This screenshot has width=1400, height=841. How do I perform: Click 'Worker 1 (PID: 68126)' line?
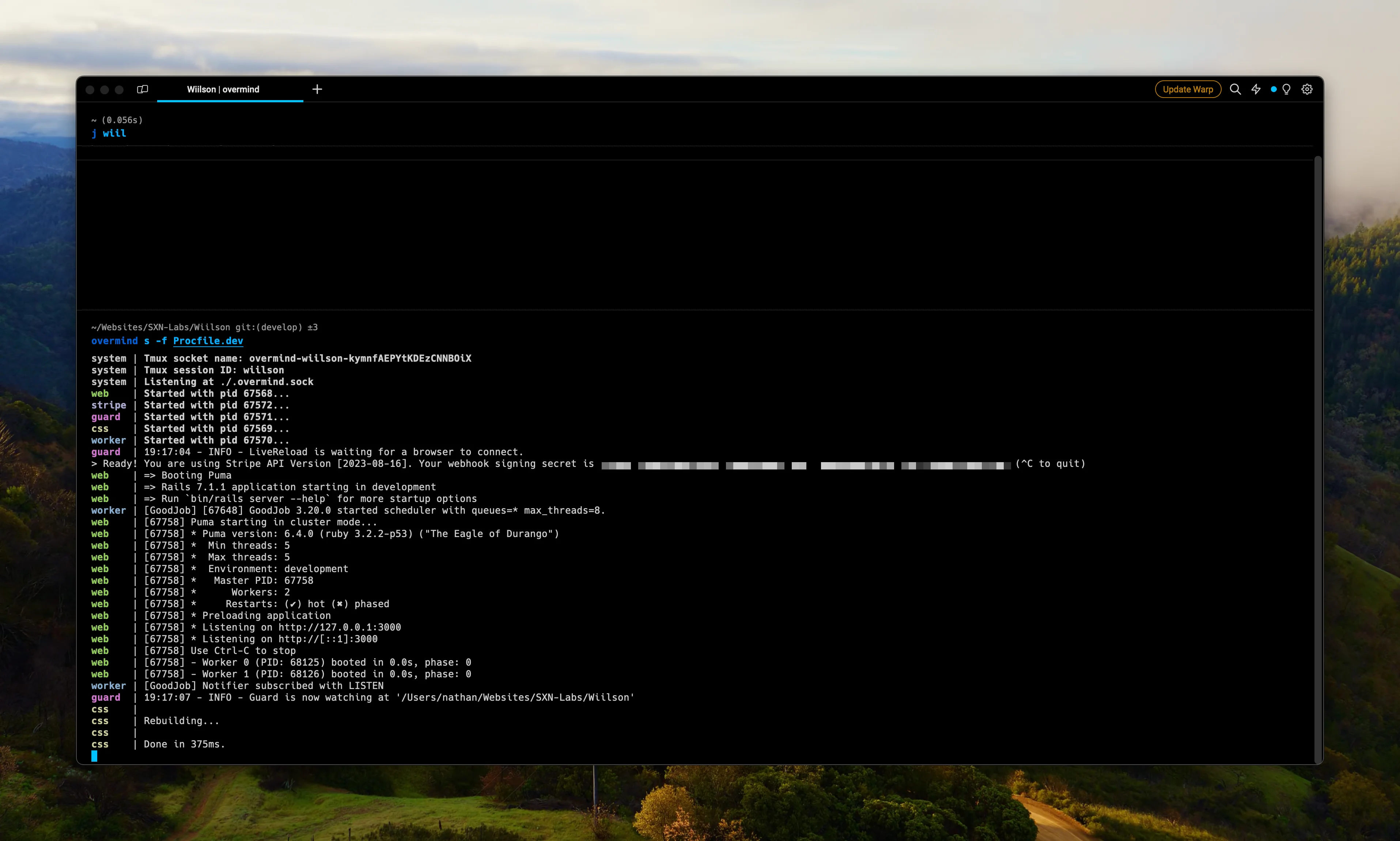click(x=307, y=674)
